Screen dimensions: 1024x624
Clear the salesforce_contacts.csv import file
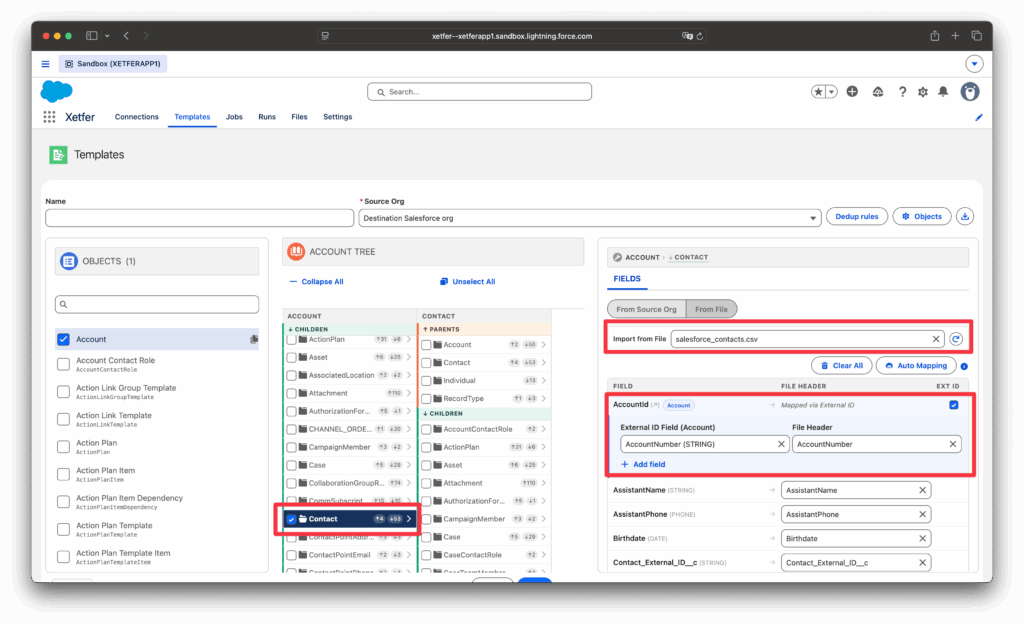point(935,339)
